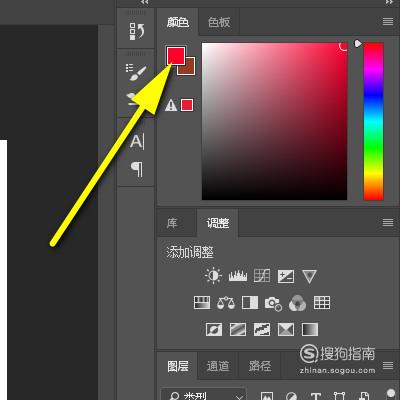
Task: Open the Brush Settings panel icon
Action: click(136, 72)
